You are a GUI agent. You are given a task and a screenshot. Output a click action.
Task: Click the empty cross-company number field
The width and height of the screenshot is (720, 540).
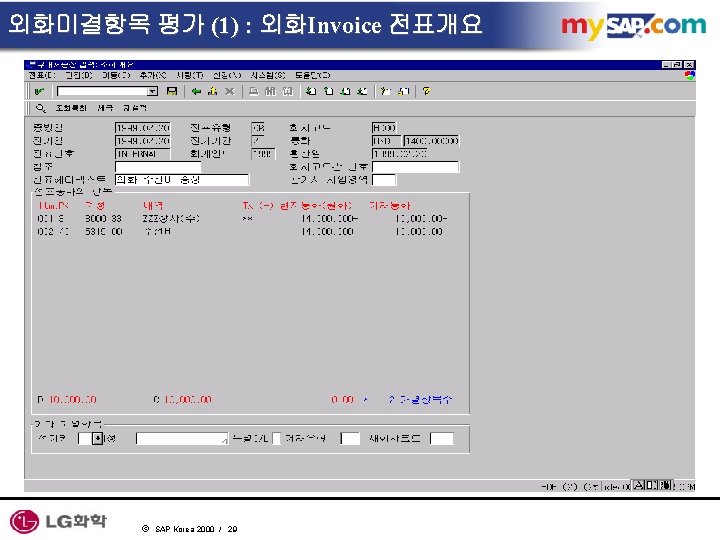(415, 167)
